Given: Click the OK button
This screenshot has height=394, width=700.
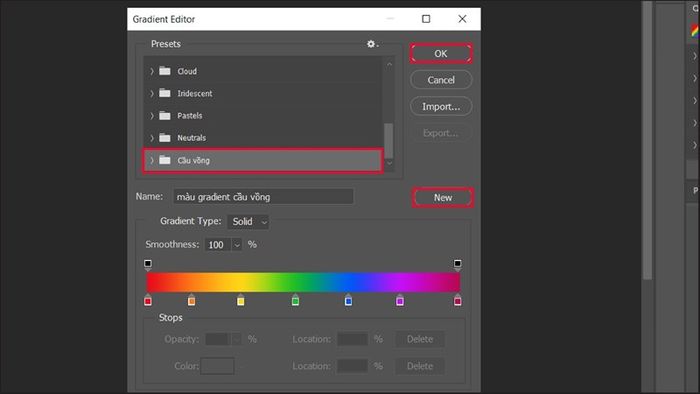Looking at the screenshot, I should (x=441, y=54).
